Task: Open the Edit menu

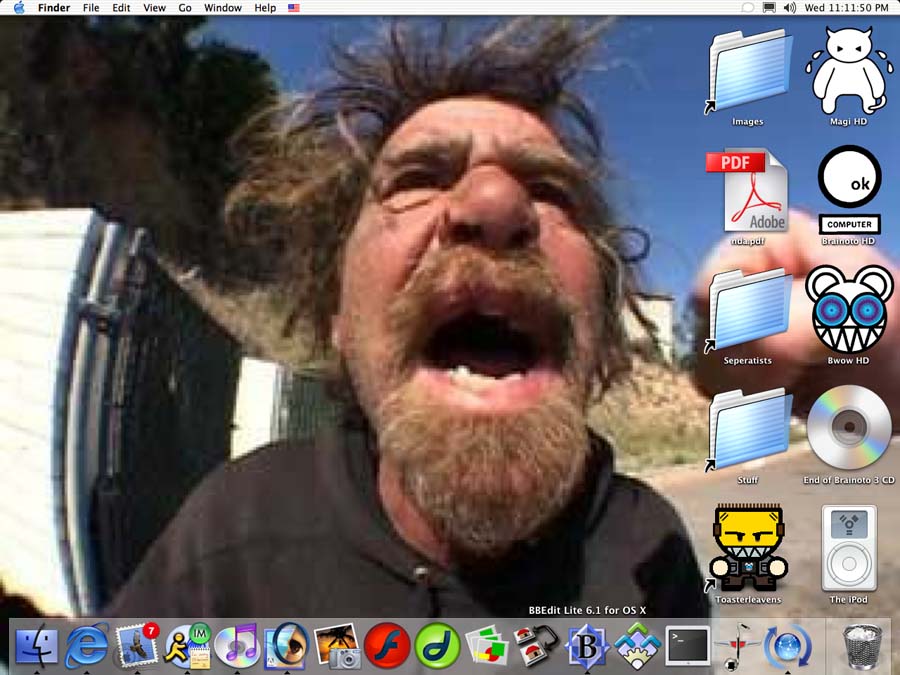Action: (121, 8)
